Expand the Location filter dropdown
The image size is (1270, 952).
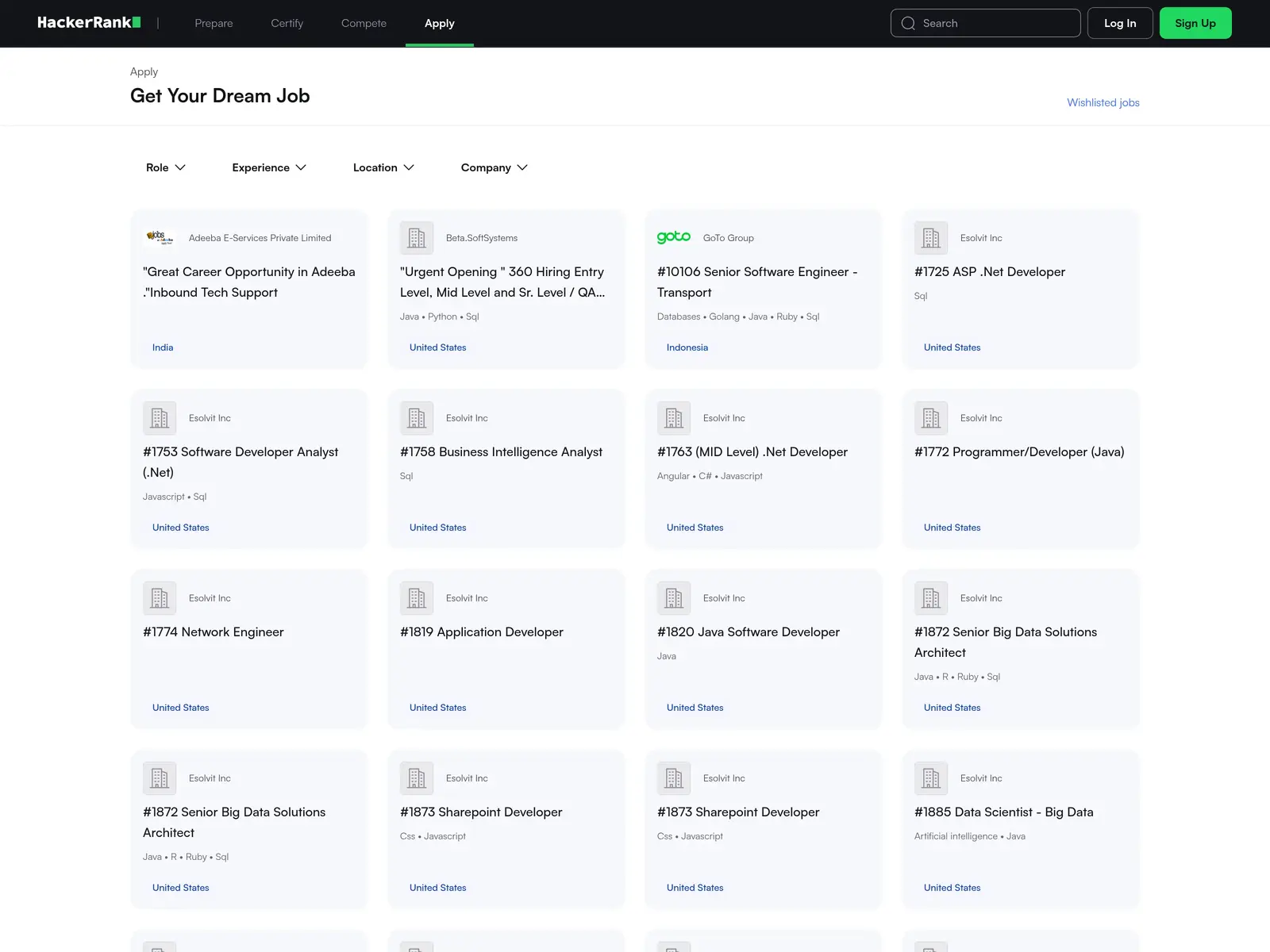point(383,167)
